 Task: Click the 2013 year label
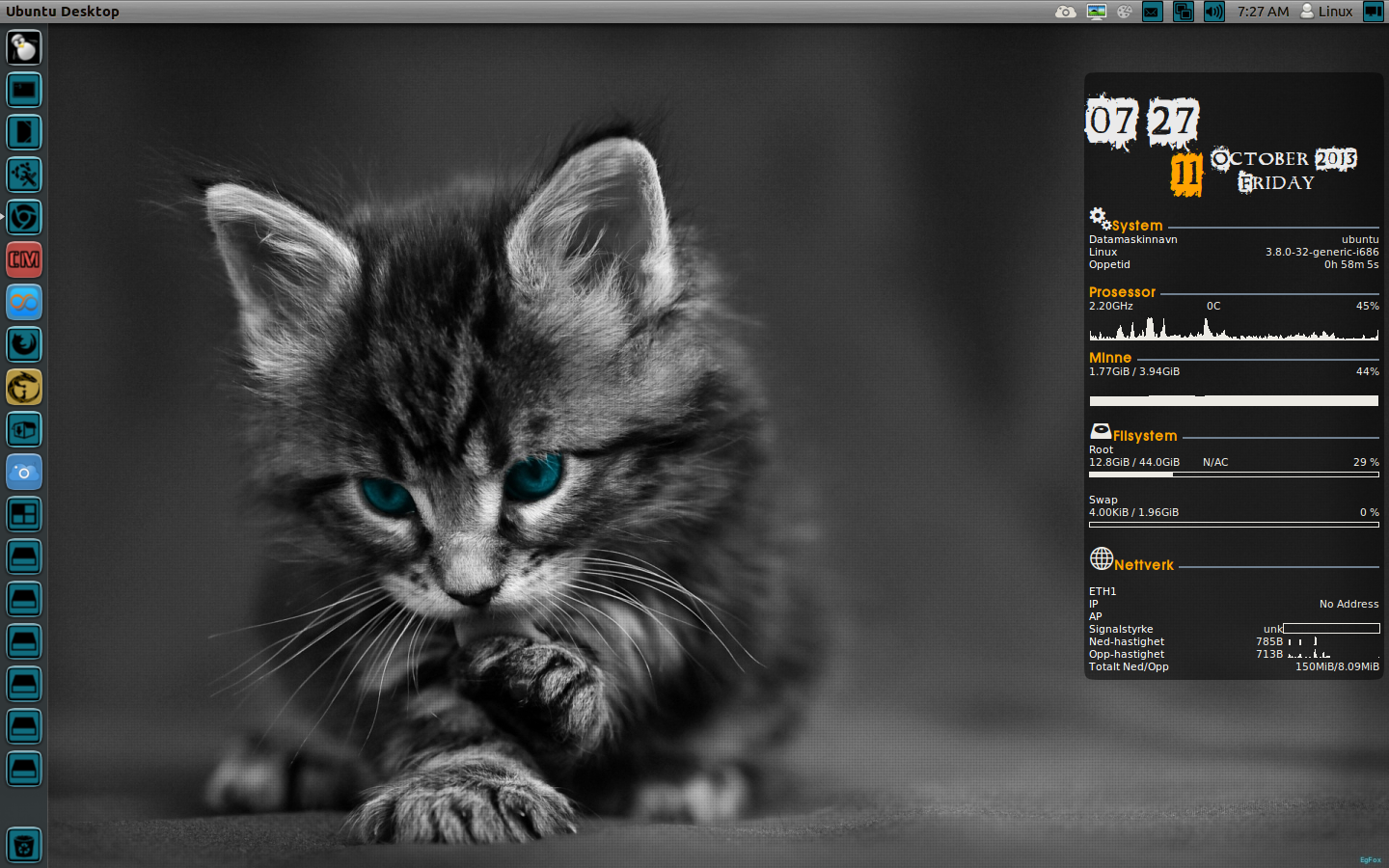pyautogui.click(x=1336, y=158)
